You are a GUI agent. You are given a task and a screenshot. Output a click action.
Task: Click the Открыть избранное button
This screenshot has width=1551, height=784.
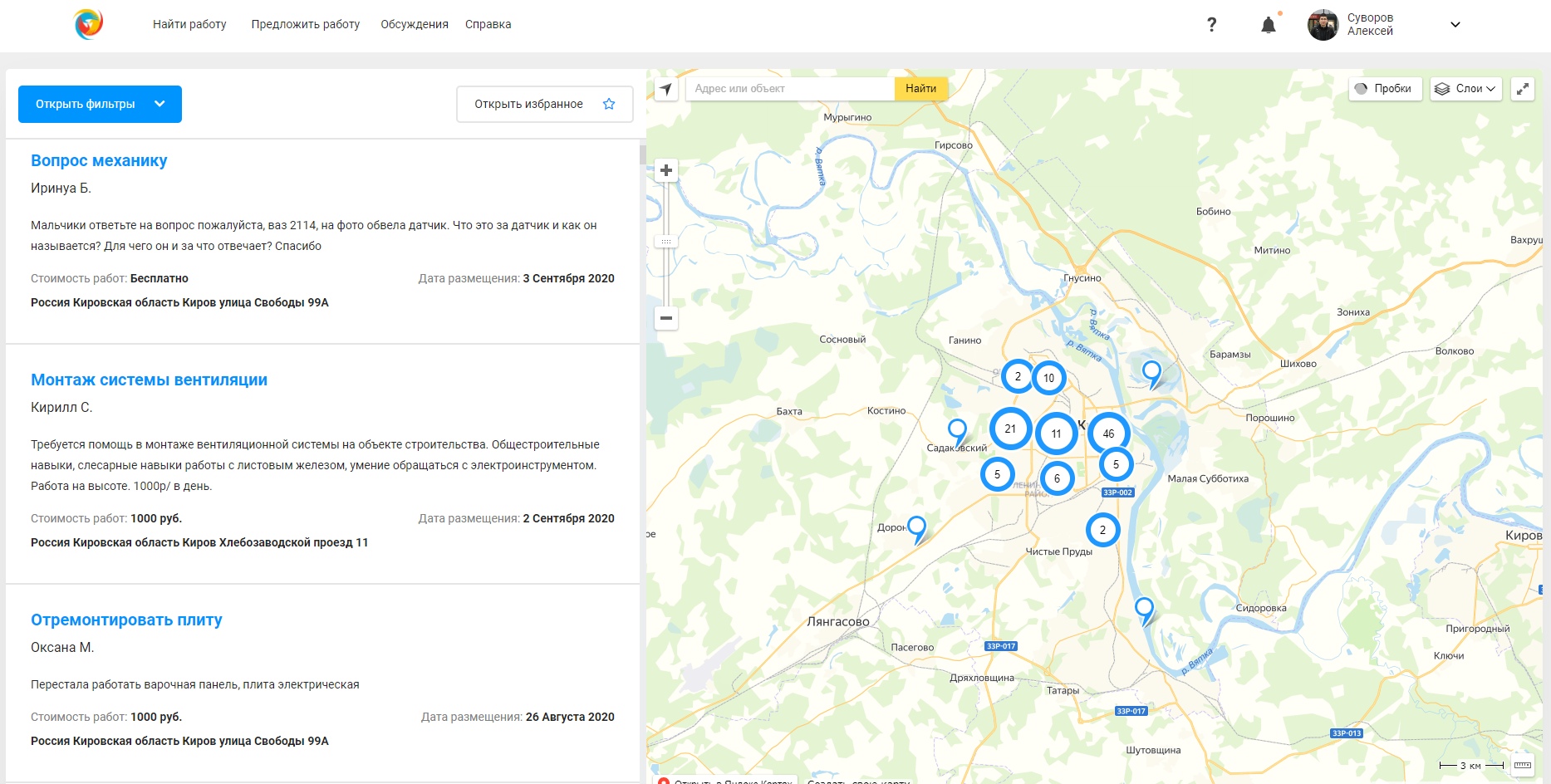[544, 104]
